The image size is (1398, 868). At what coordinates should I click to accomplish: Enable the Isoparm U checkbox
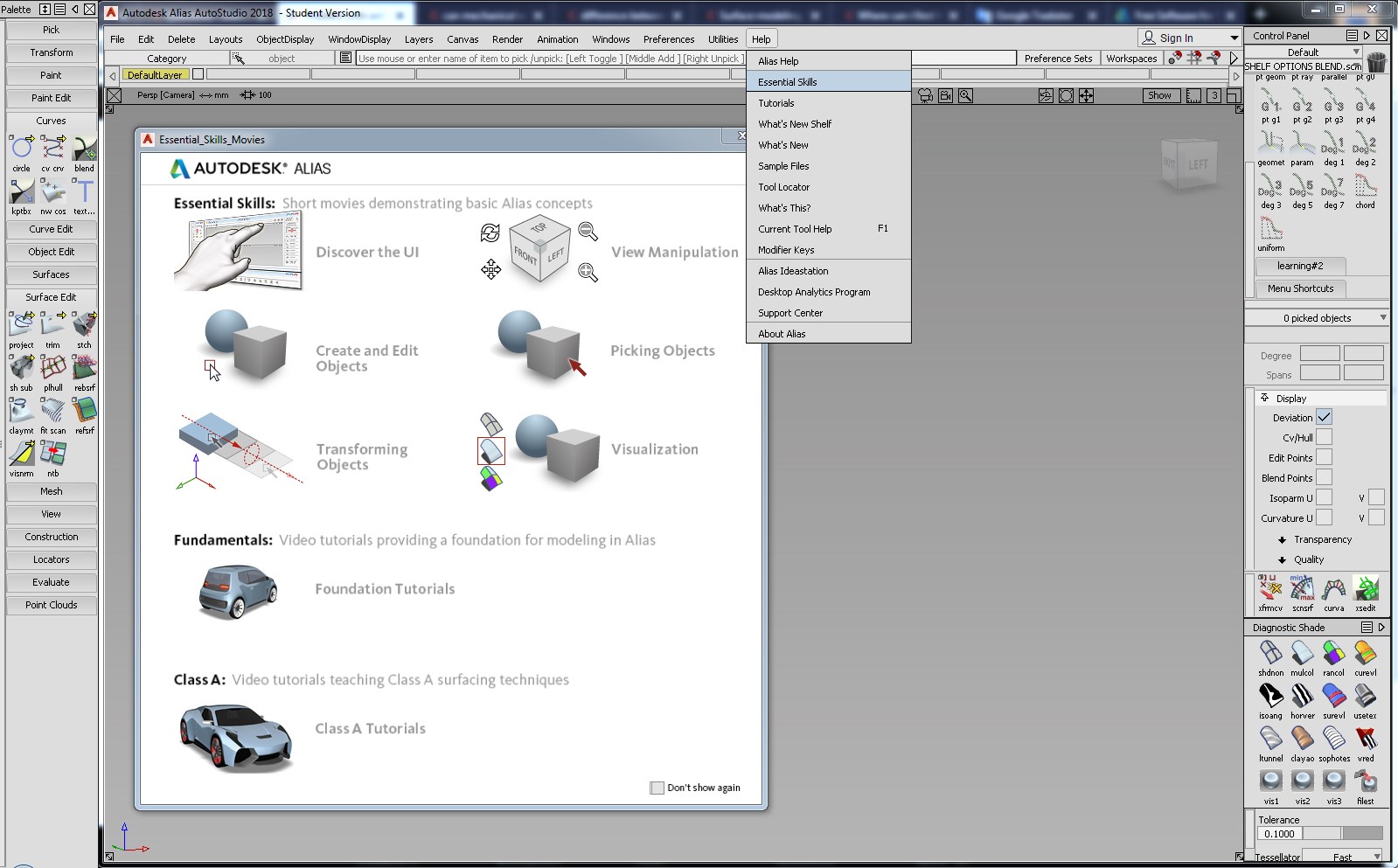tap(1324, 497)
